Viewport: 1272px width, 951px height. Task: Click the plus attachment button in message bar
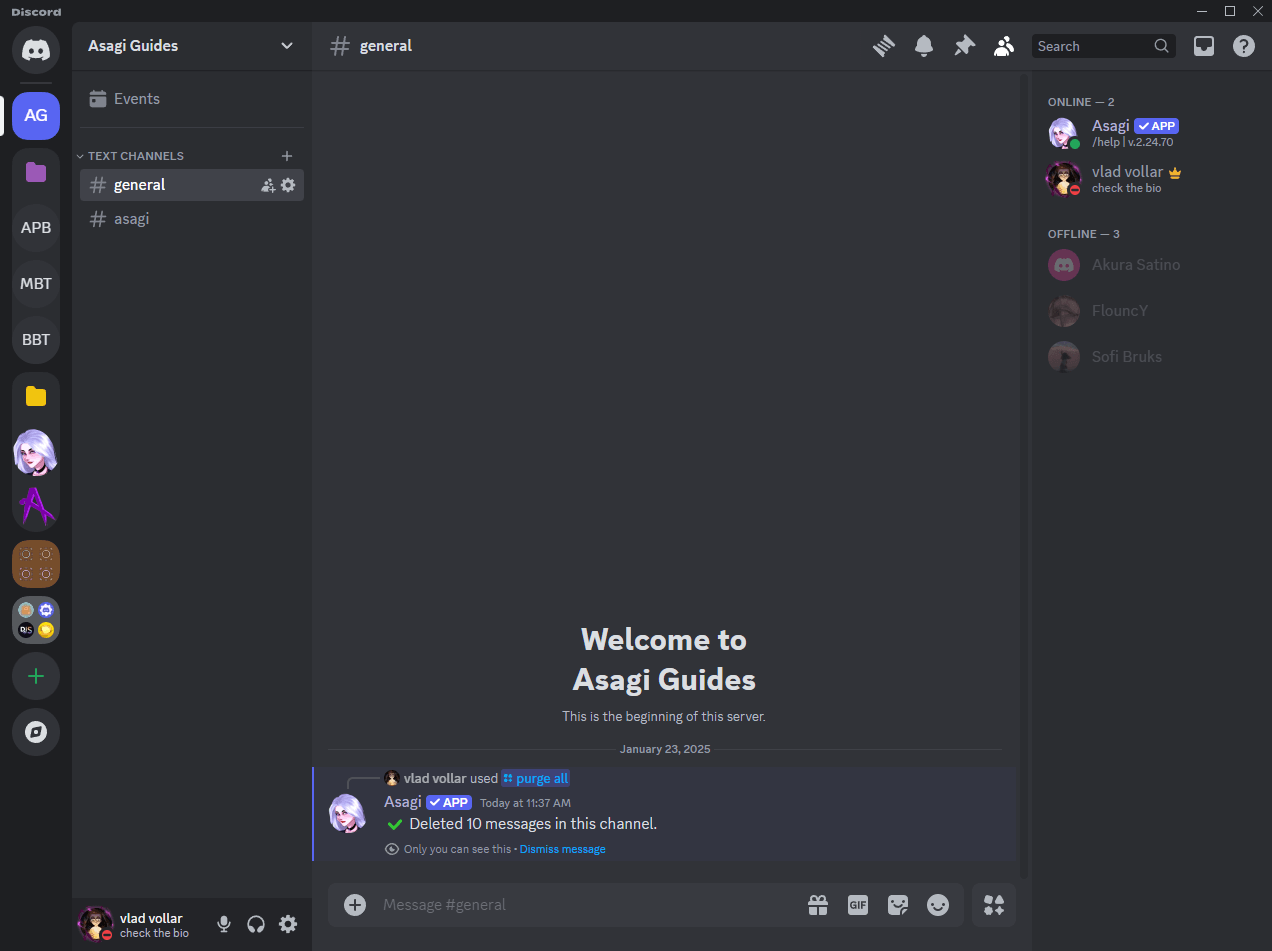[x=355, y=905]
